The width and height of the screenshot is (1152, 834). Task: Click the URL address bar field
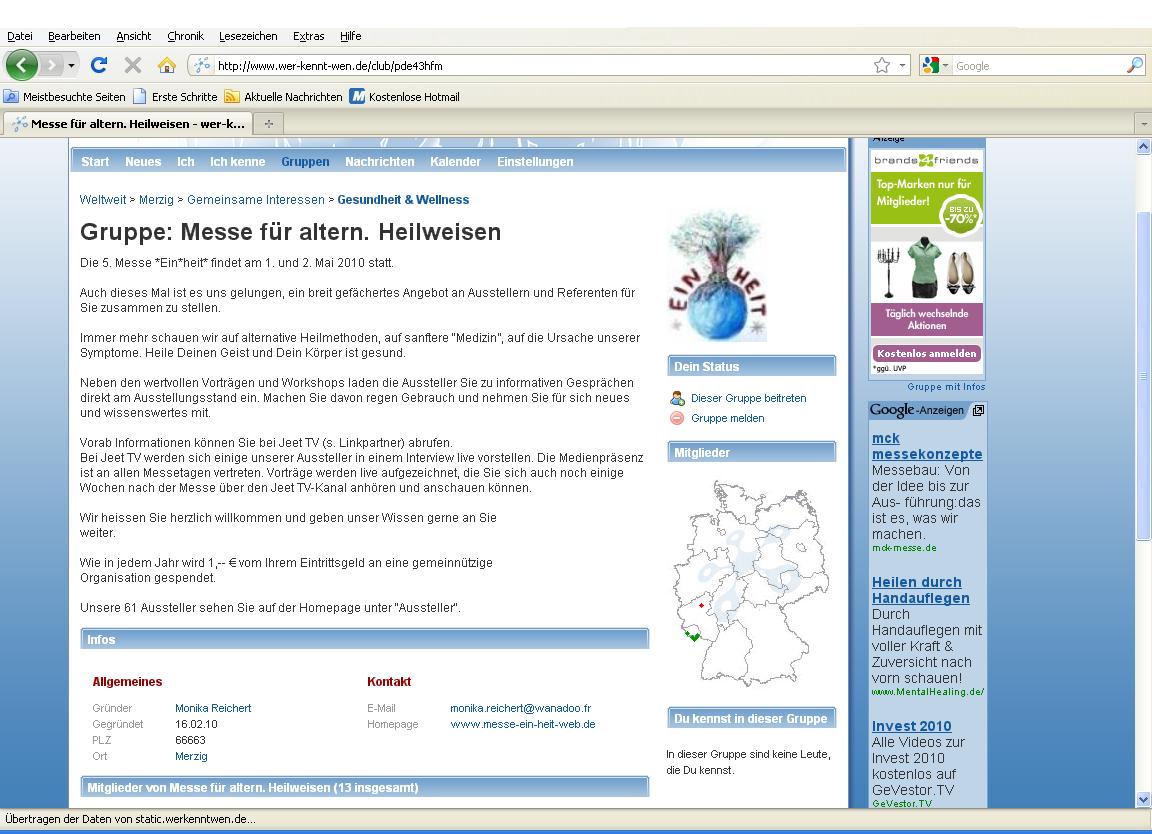(540, 66)
